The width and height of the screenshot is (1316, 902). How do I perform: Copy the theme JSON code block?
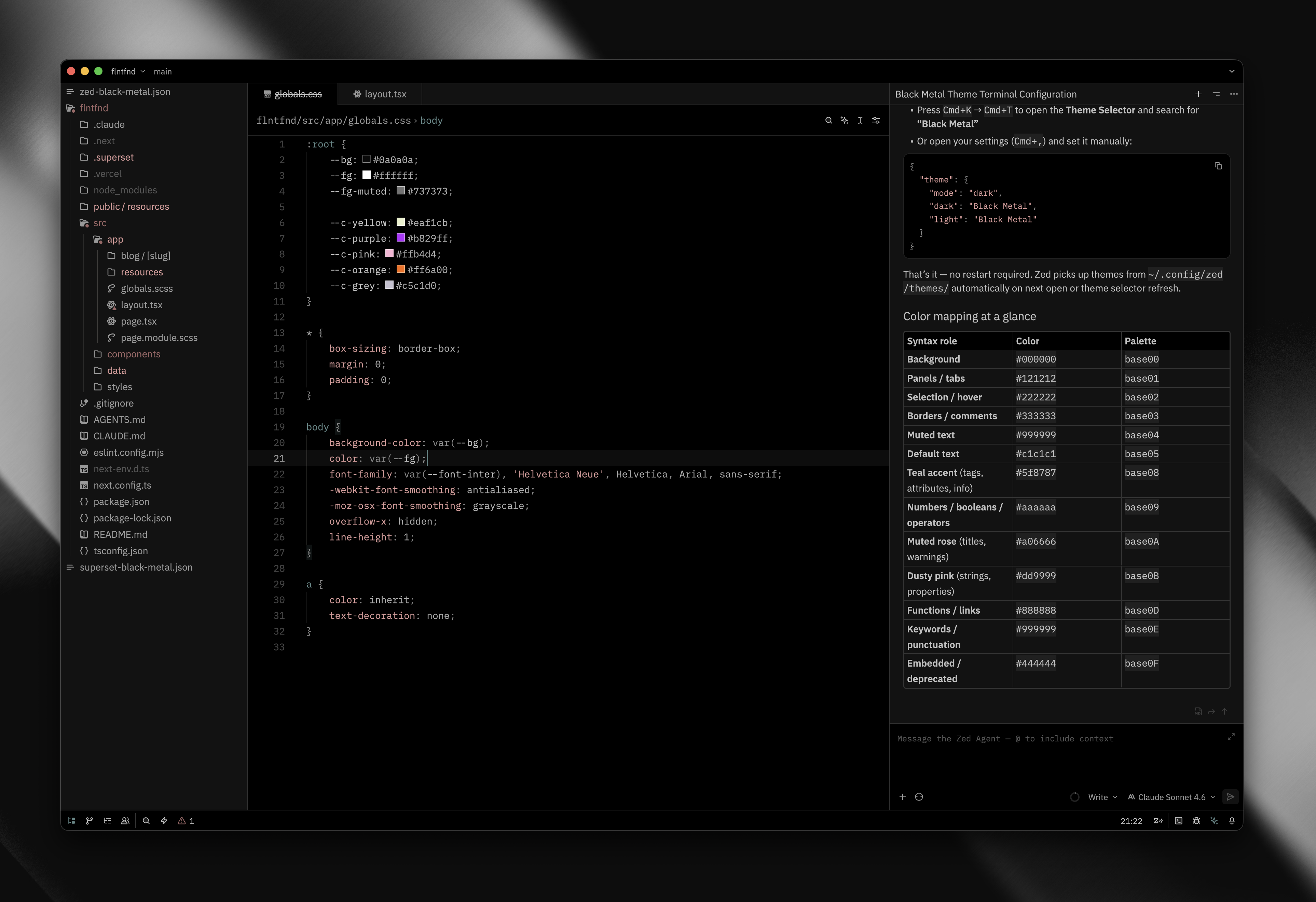(x=1218, y=166)
